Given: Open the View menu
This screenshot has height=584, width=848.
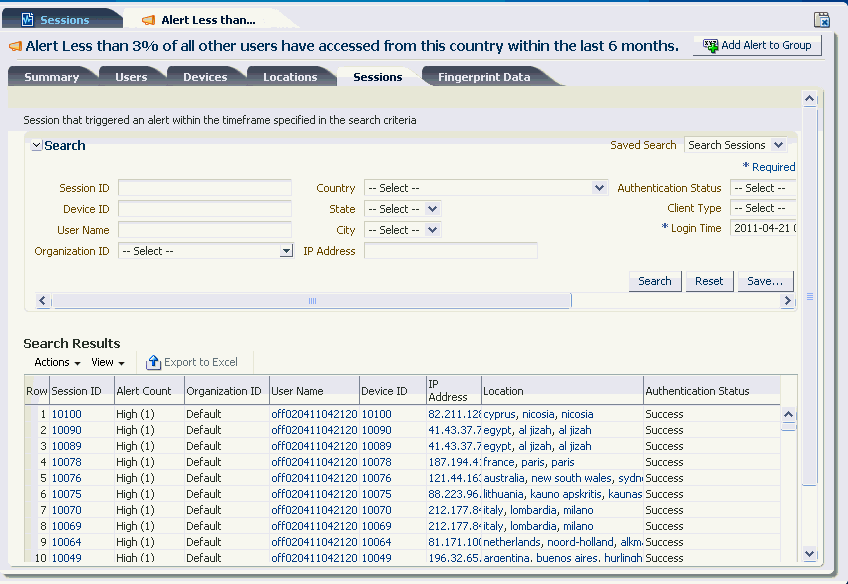Looking at the screenshot, I should click(x=104, y=362).
